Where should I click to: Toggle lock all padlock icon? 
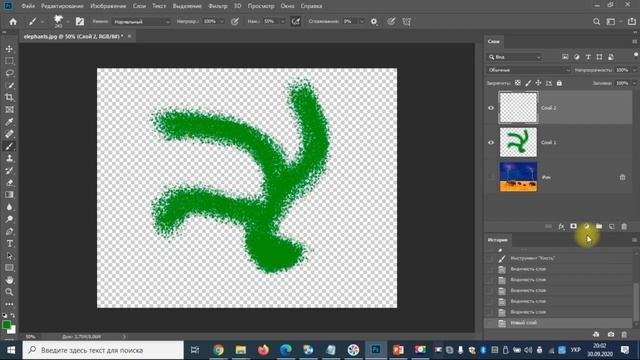click(559, 83)
